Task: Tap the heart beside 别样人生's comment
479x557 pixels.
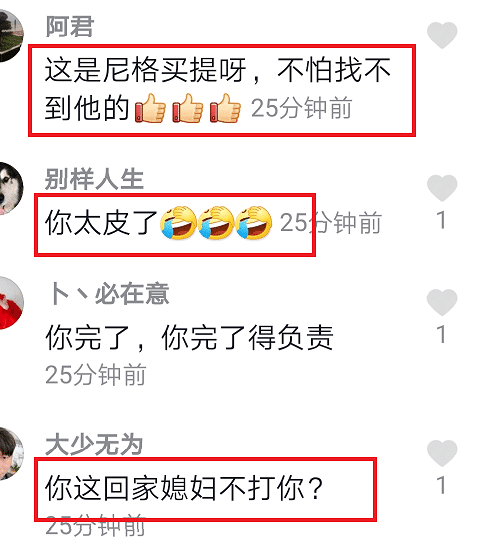Action: pyautogui.click(x=442, y=188)
